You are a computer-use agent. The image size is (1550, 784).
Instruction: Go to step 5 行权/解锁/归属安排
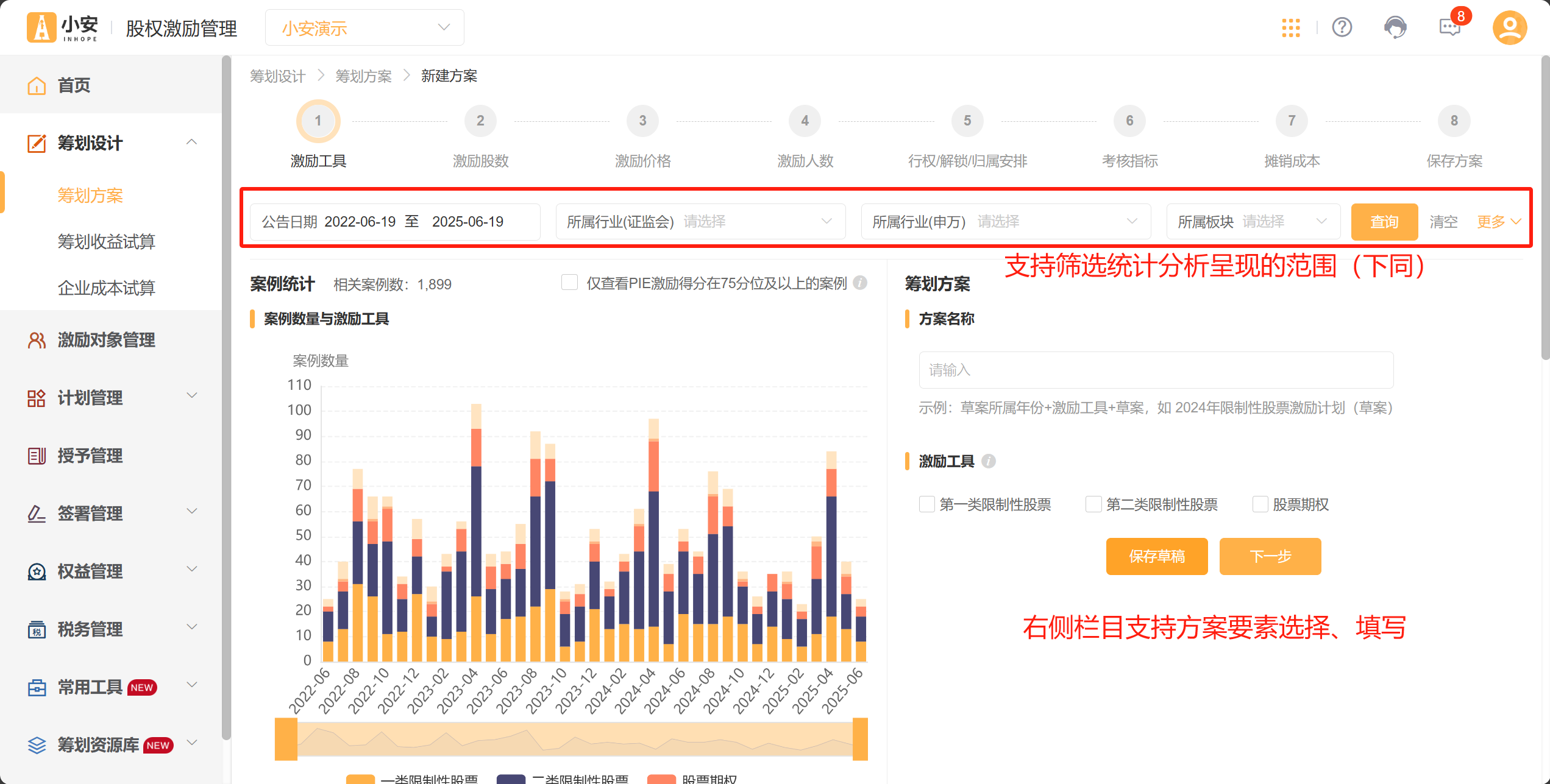pos(967,121)
